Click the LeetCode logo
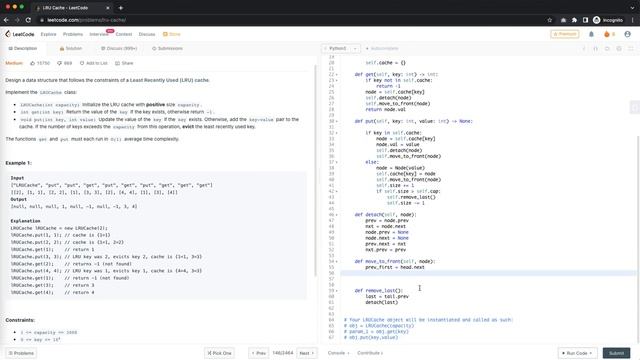The height and width of the screenshot is (360, 640). click(x=20, y=34)
